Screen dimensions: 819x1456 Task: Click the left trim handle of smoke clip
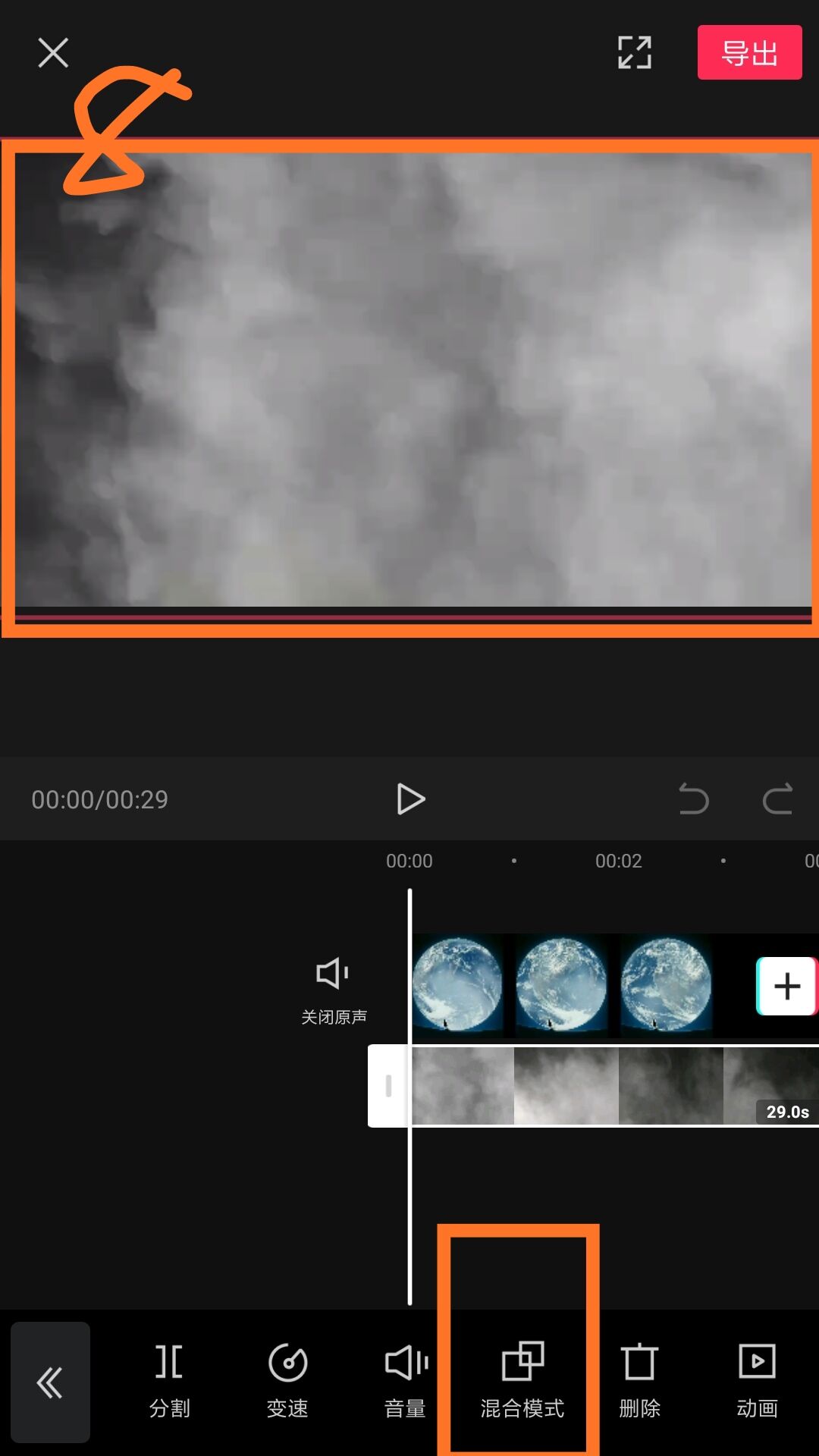tap(388, 1086)
